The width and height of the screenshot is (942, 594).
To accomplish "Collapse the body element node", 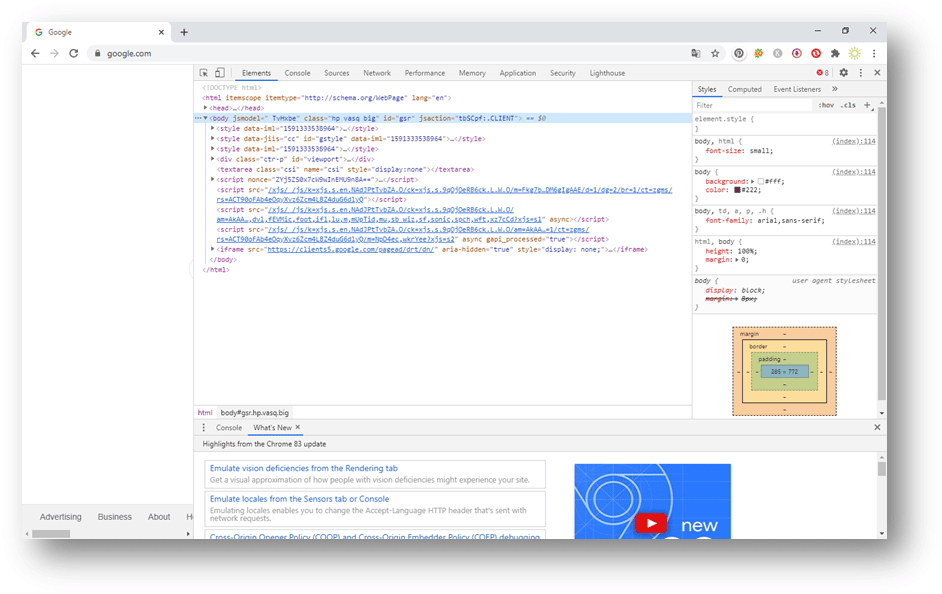I will [205, 118].
